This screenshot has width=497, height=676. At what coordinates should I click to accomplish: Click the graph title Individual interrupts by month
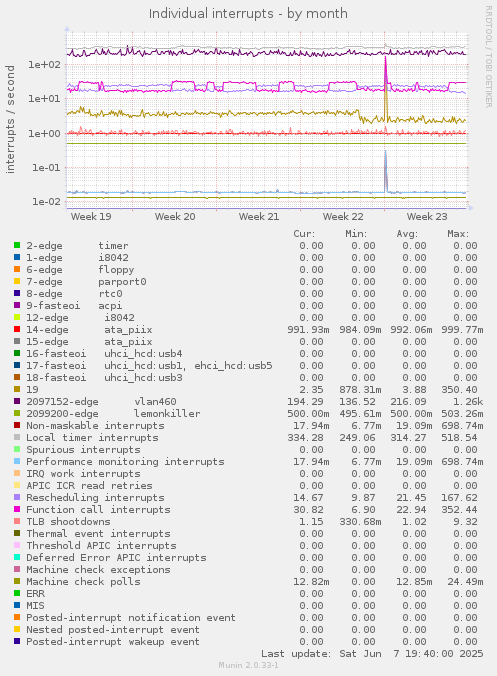[x=248, y=14]
